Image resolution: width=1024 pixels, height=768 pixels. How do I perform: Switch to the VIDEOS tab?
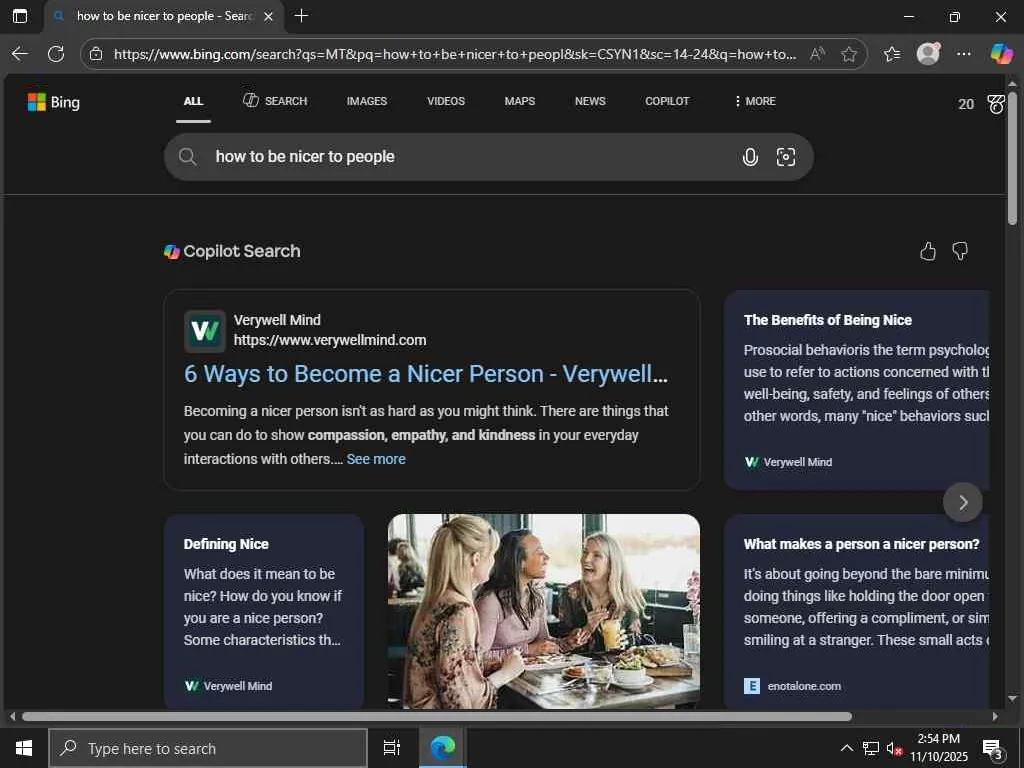pos(446,101)
